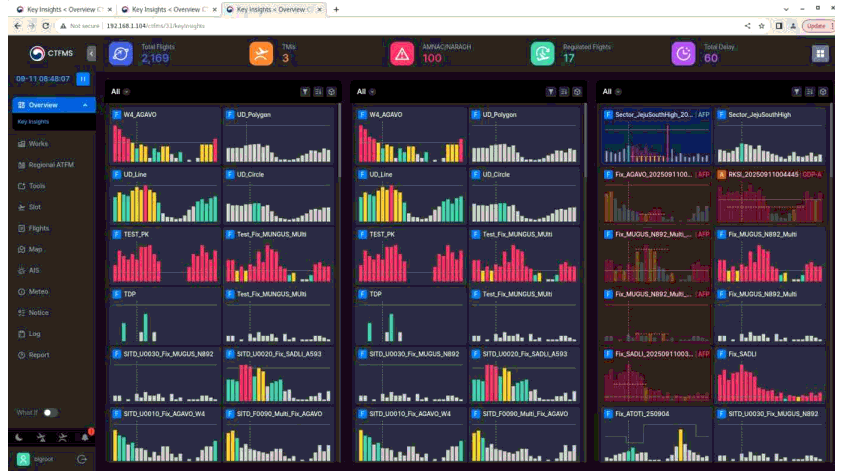Screen dimensions: 848x471
Task: Open the TEST_PK chart in leftmost panel
Action: 165,256
